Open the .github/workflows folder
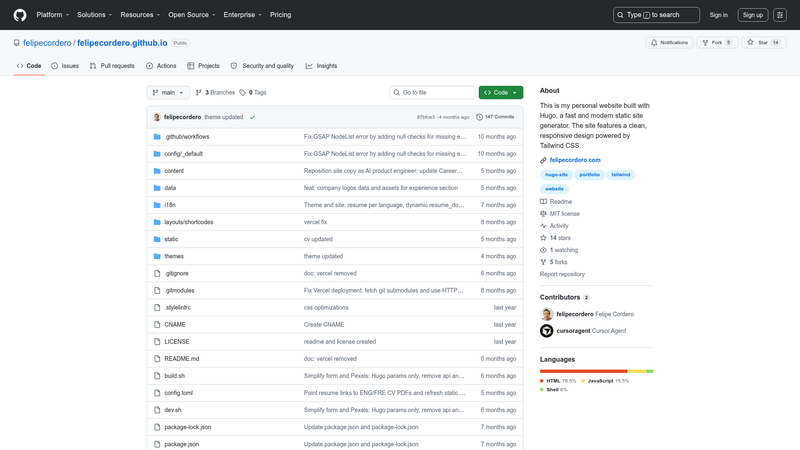This screenshot has width=800, height=450. (187, 137)
